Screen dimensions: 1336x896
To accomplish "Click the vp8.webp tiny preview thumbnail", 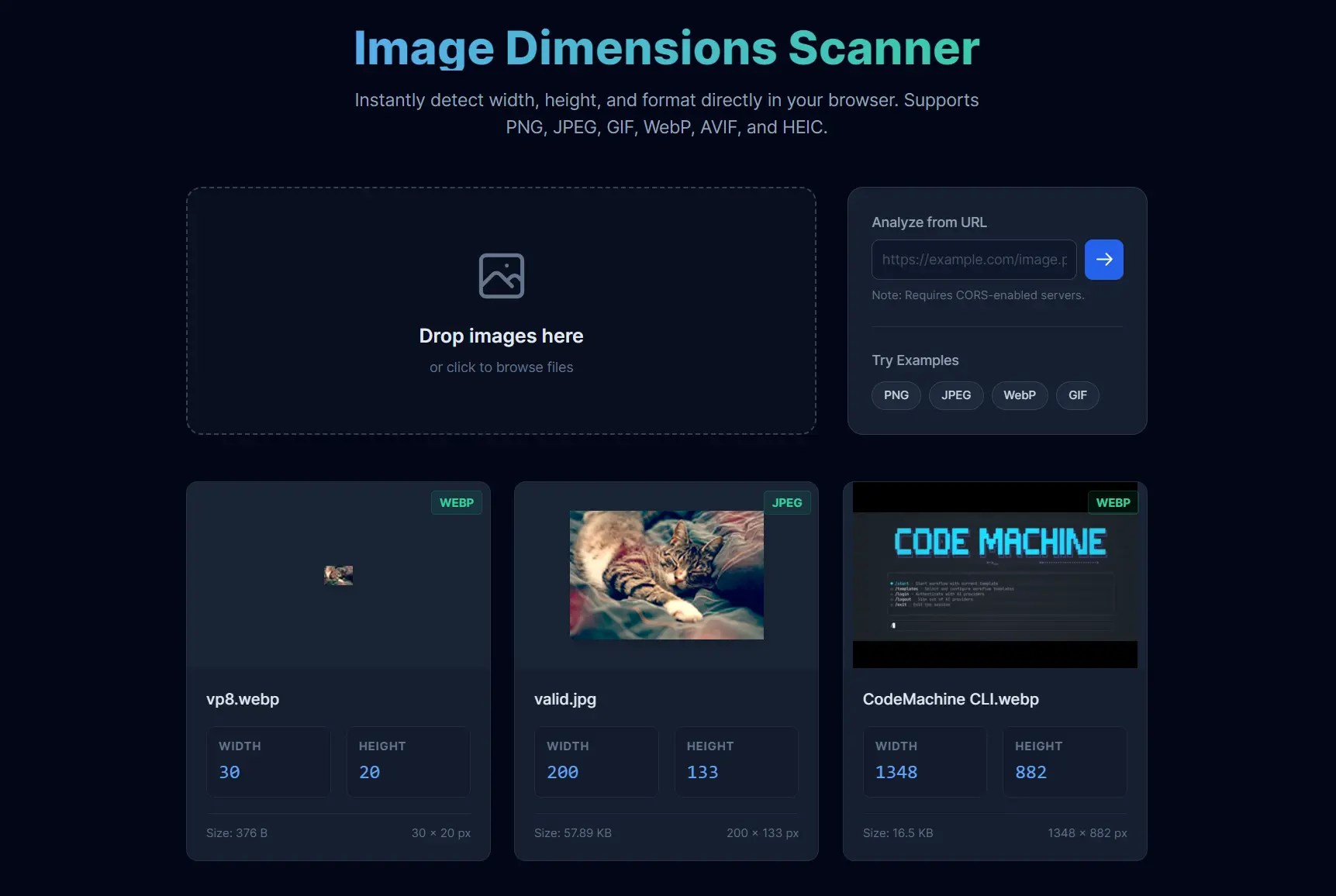I will tap(338, 575).
